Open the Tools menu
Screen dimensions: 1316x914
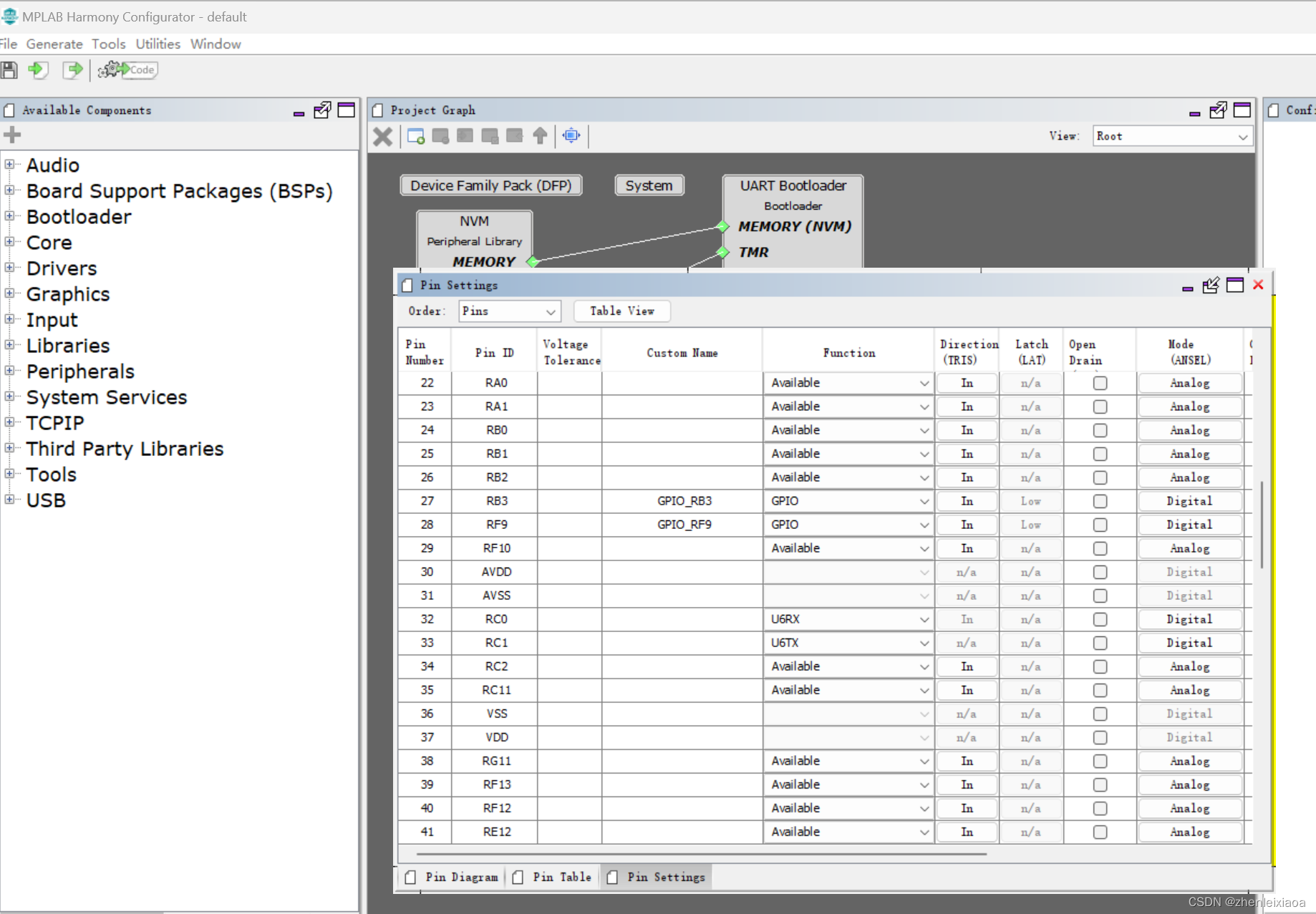click(109, 44)
